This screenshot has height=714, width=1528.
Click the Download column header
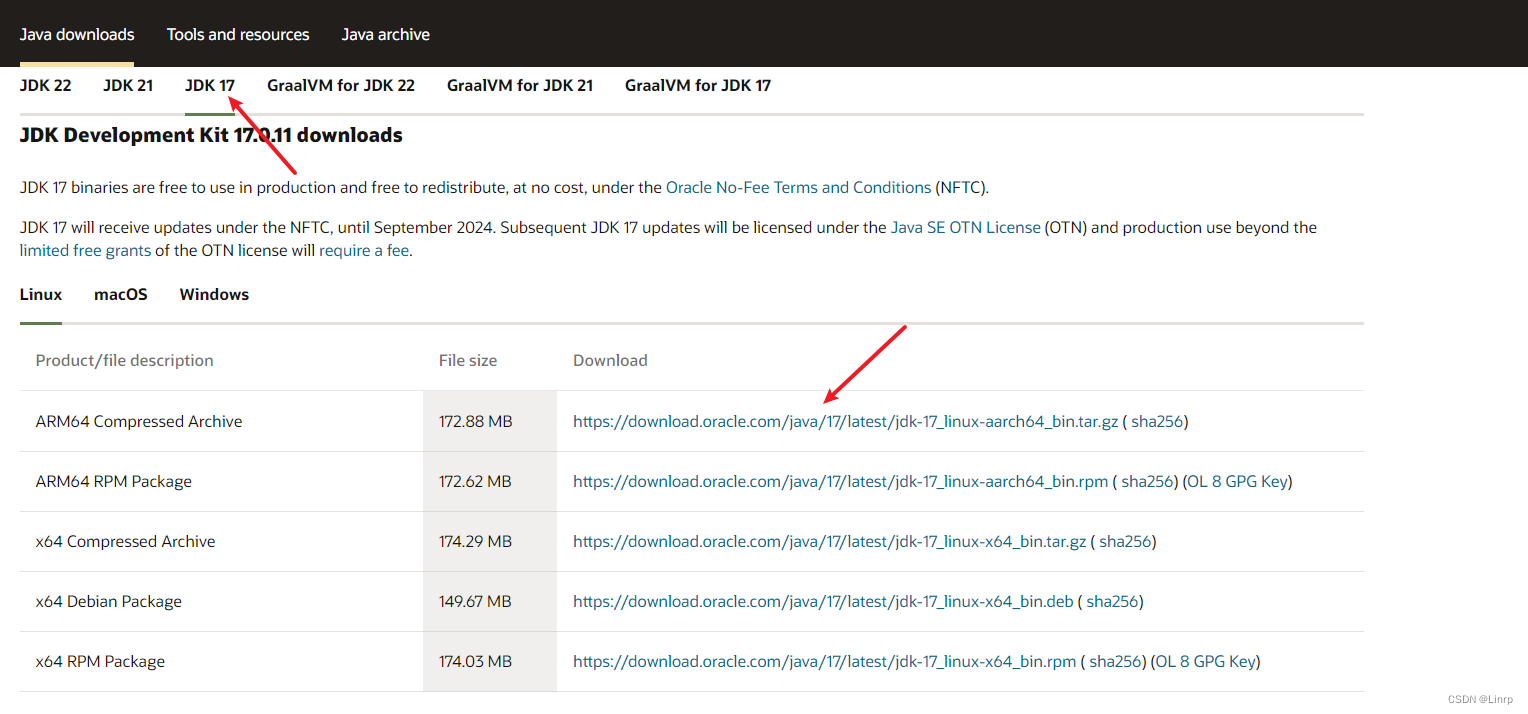pyautogui.click(x=610, y=360)
